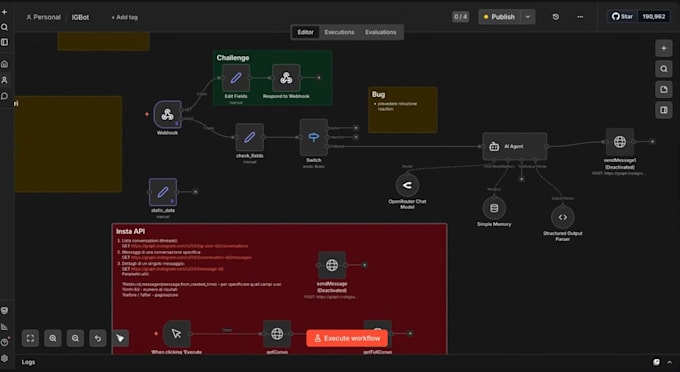Click the plus connector after sendMessage1 node

click(652, 142)
